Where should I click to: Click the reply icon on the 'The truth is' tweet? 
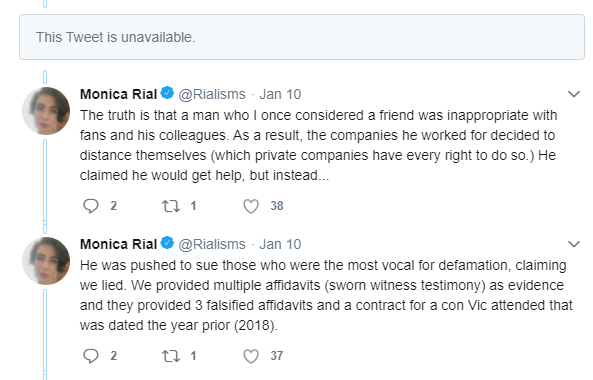coord(91,206)
